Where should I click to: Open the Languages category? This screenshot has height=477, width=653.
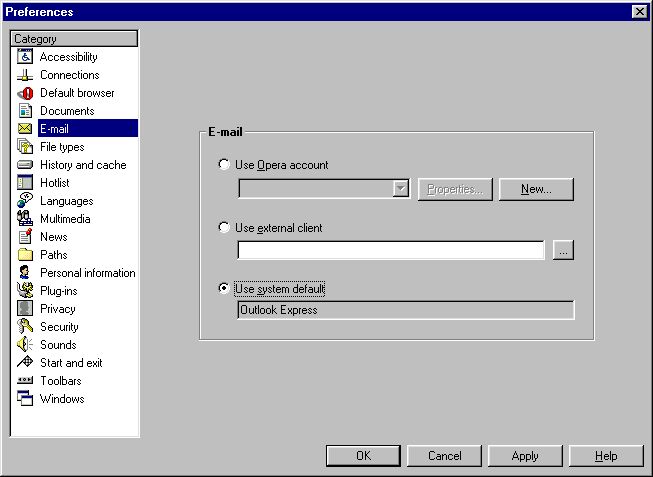click(67, 201)
